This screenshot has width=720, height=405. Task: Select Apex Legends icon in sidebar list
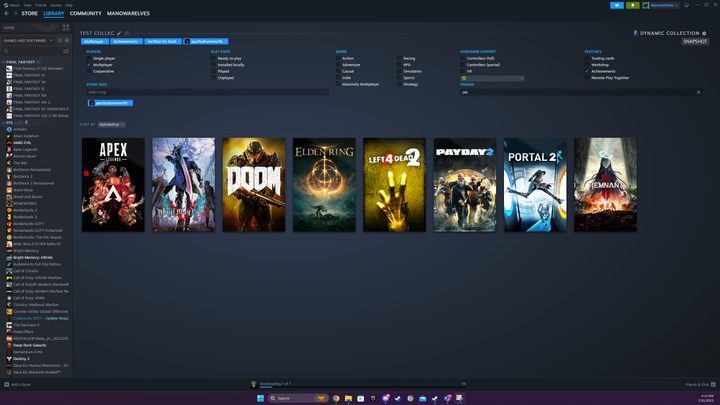pyautogui.click(x=9, y=149)
